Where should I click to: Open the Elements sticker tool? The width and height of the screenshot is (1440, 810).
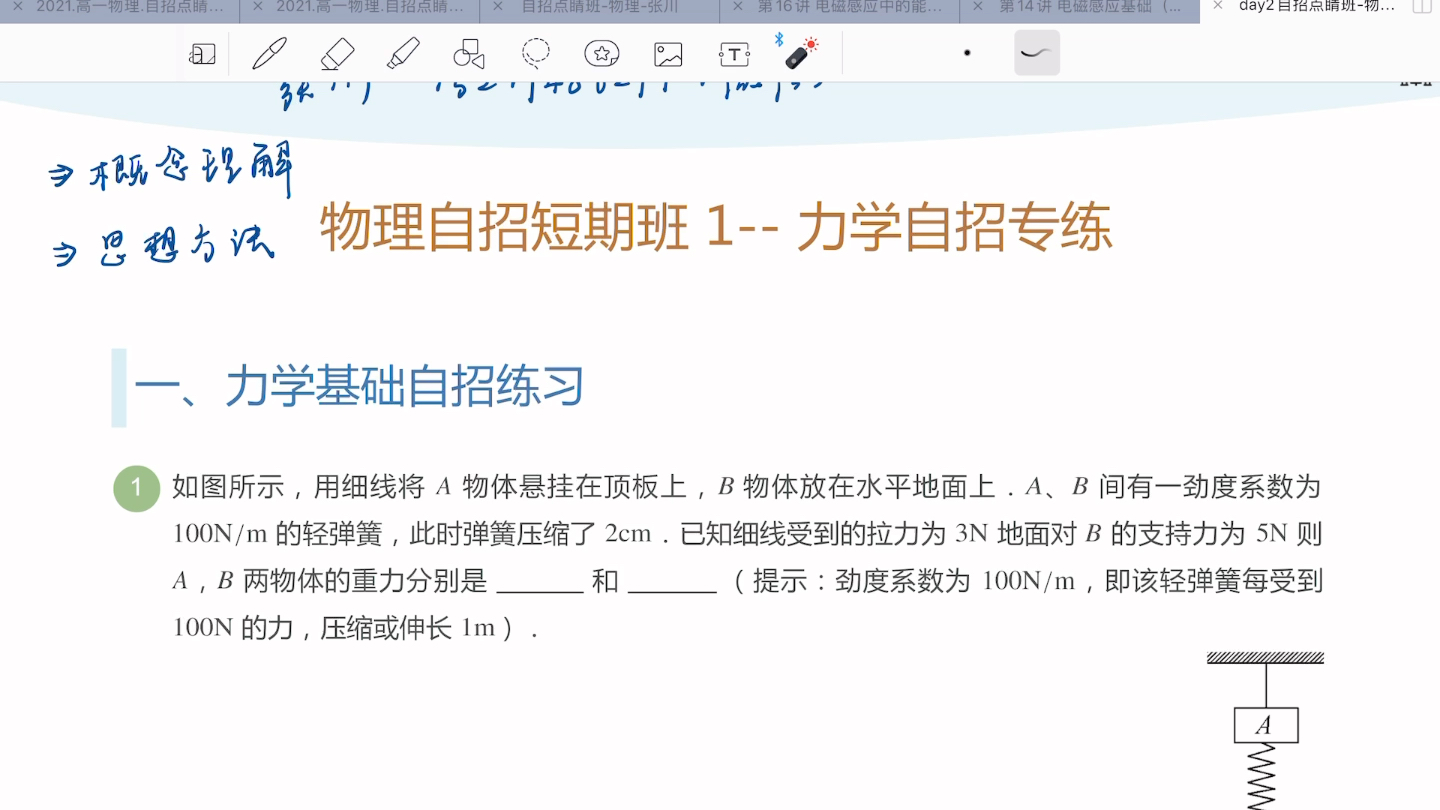coord(602,54)
